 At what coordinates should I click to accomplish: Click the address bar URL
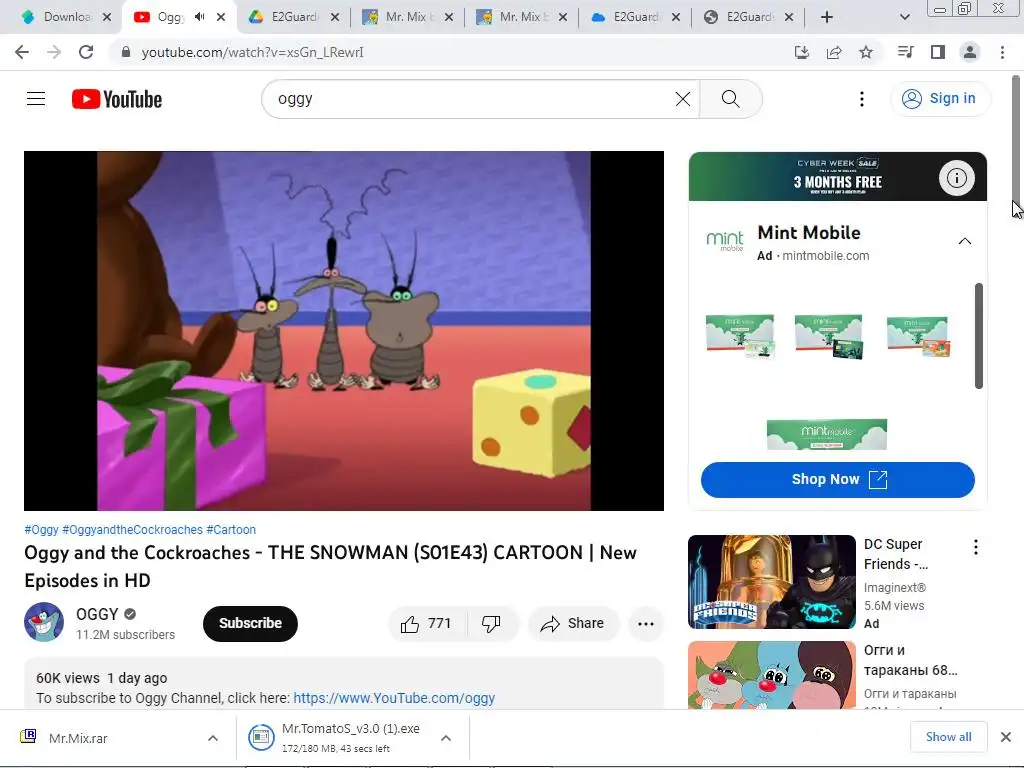[253, 52]
